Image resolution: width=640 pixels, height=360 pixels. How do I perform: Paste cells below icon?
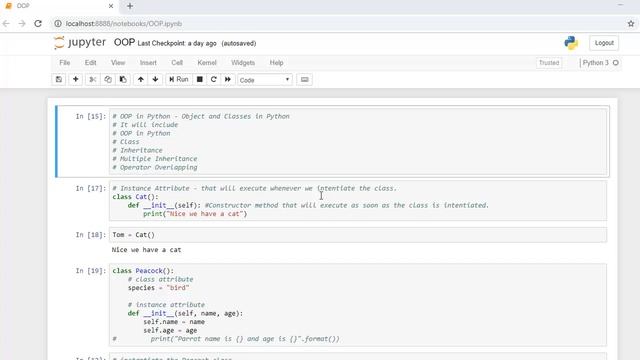123,80
